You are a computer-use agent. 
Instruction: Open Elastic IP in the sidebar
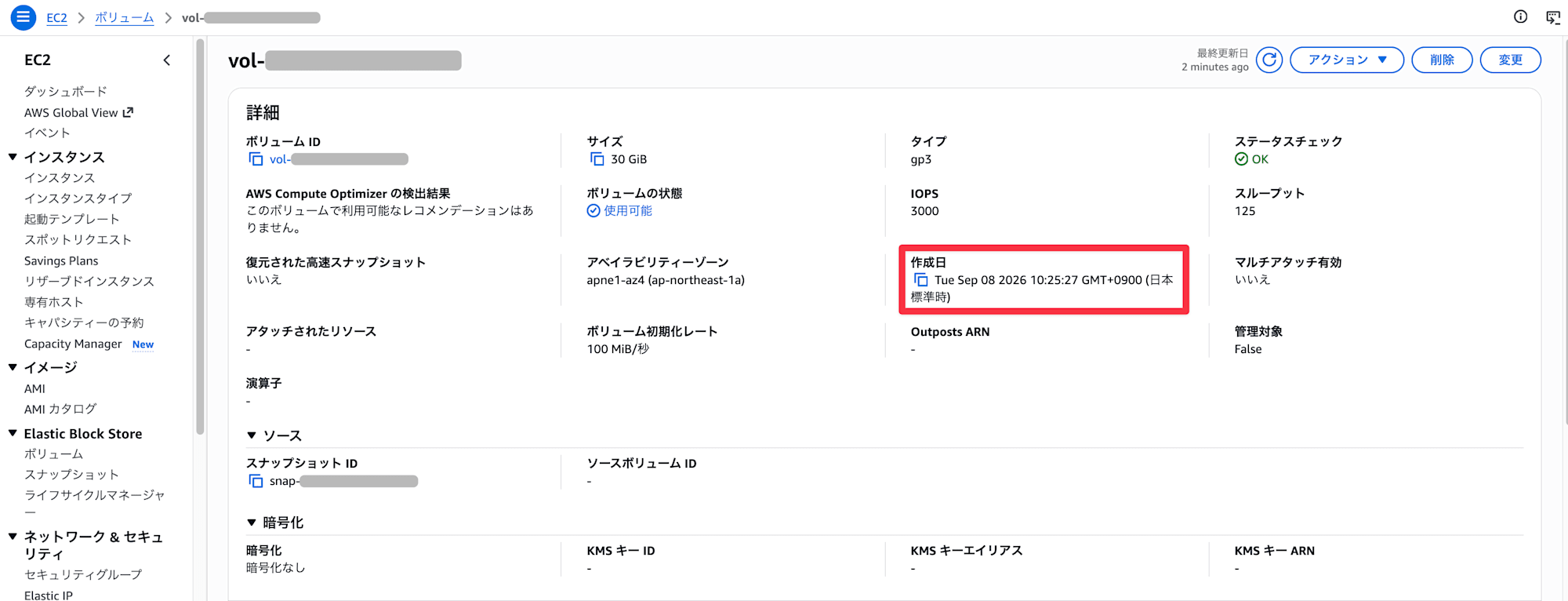pos(49,596)
